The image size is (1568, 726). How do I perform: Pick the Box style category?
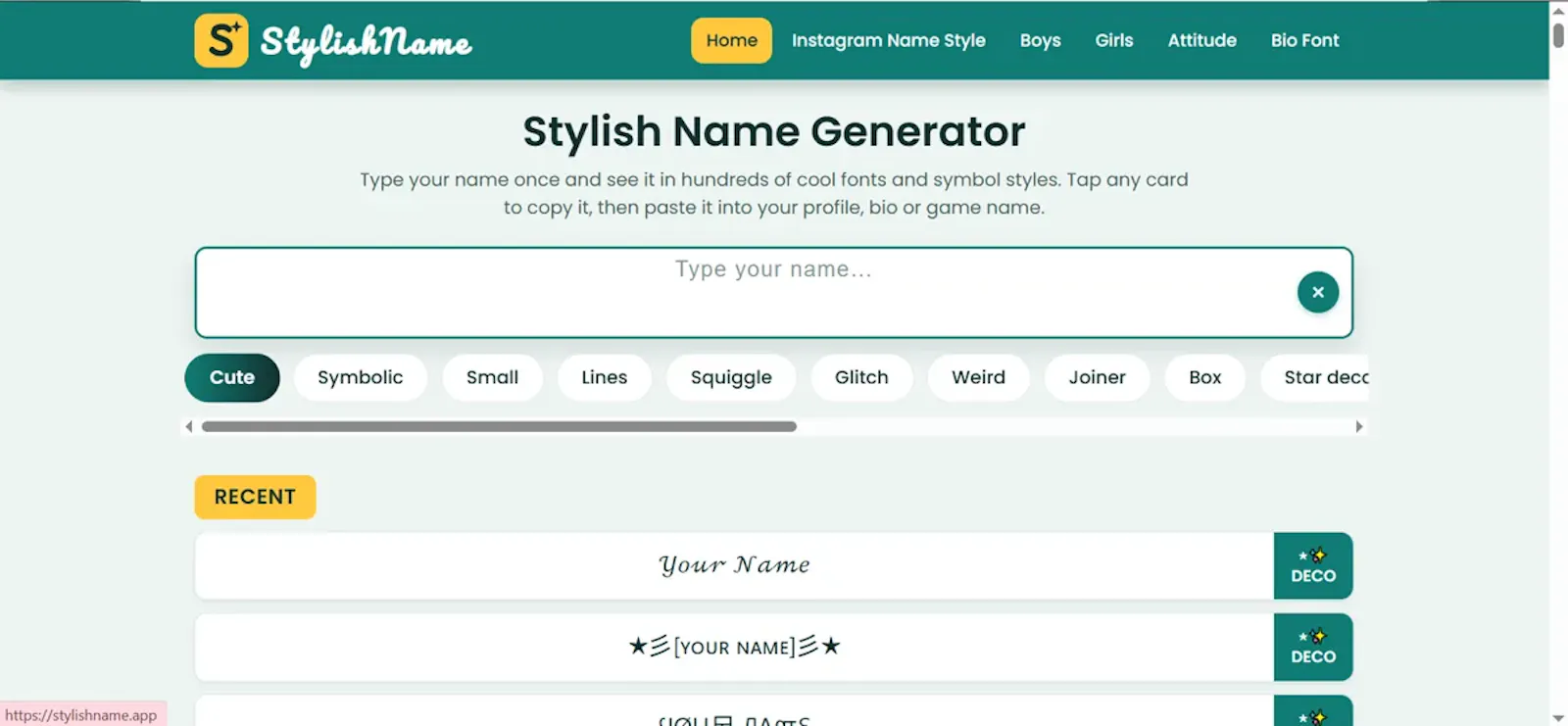pos(1204,377)
